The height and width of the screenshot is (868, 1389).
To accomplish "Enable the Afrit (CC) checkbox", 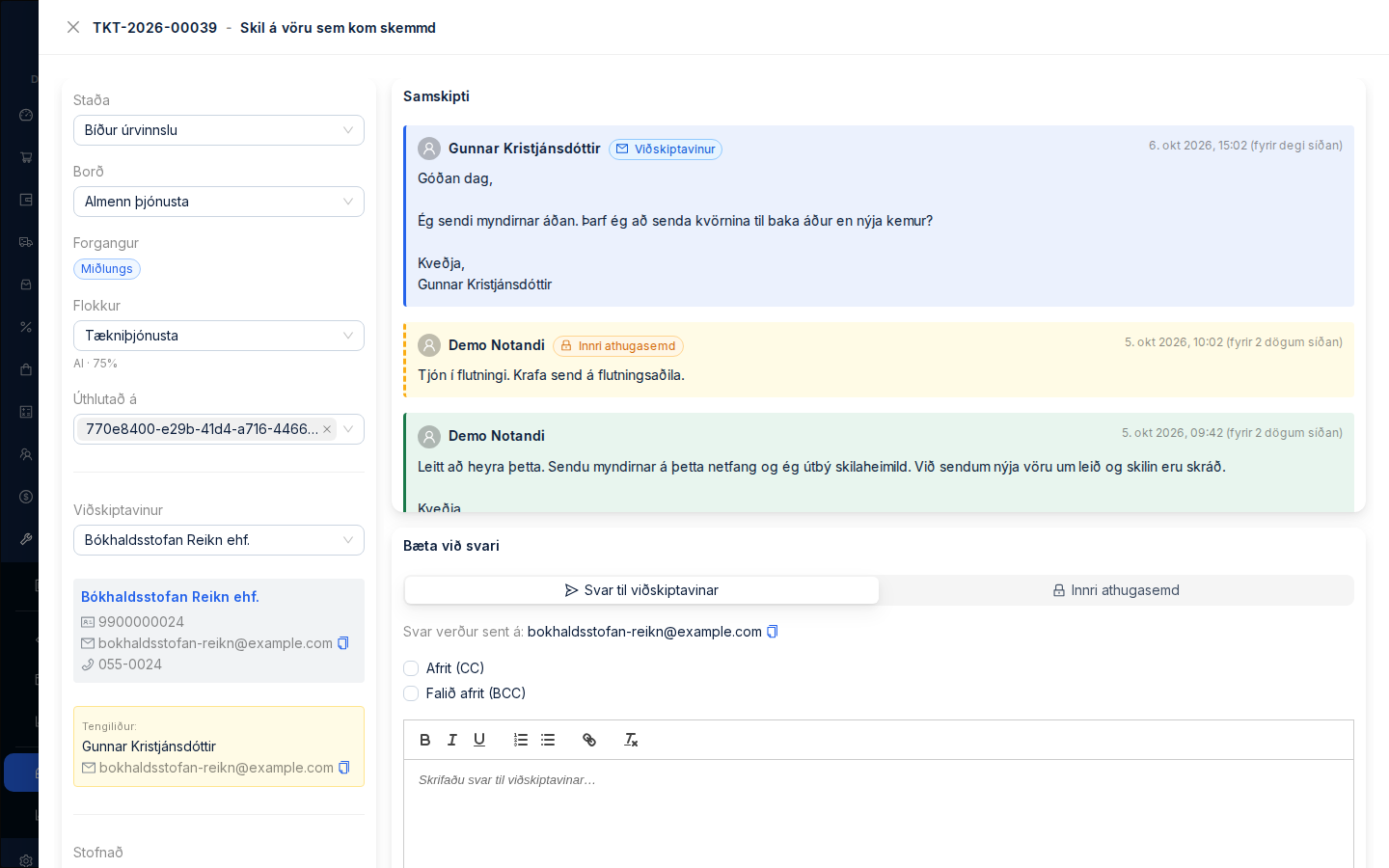I will (x=411, y=668).
